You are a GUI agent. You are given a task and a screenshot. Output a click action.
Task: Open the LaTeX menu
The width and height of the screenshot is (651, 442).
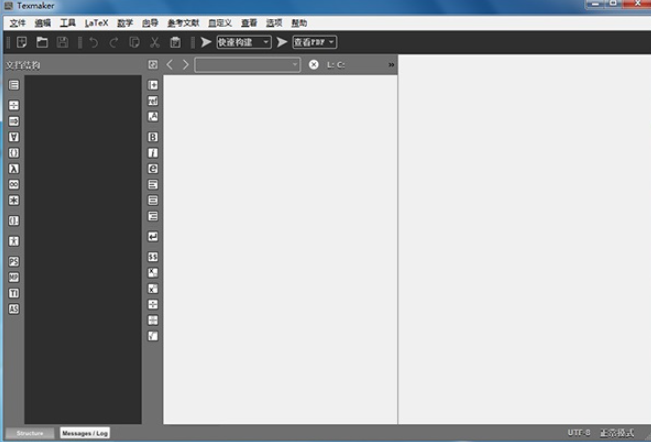click(x=96, y=23)
